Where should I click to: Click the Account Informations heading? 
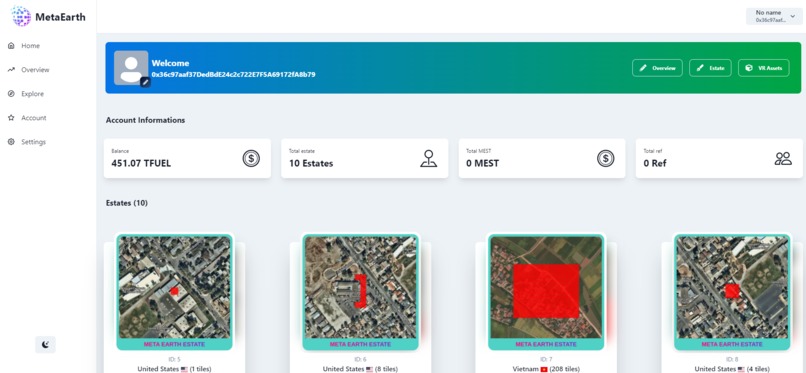(x=145, y=120)
